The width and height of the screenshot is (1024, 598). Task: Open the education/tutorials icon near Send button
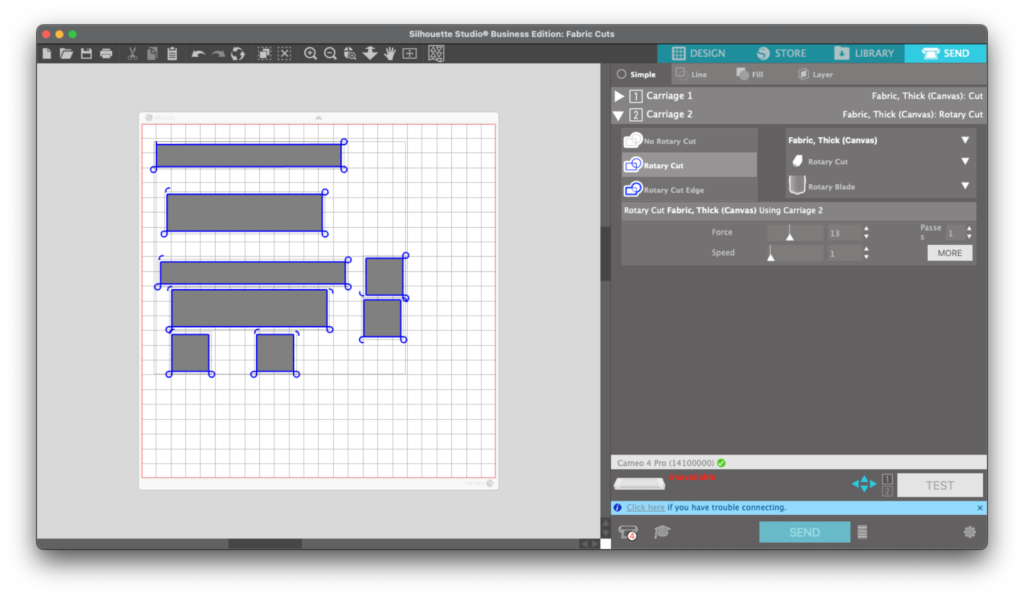660,531
